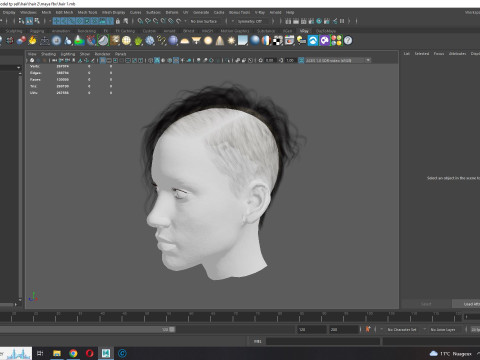
Task: Open the Surfaces menu
Action: point(153,12)
